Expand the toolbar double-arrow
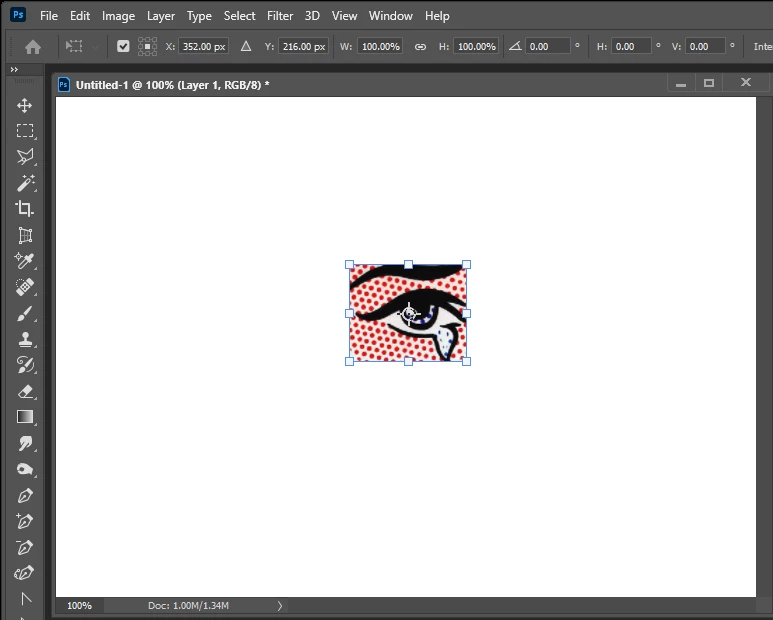This screenshot has width=773, height=620. 14,69
